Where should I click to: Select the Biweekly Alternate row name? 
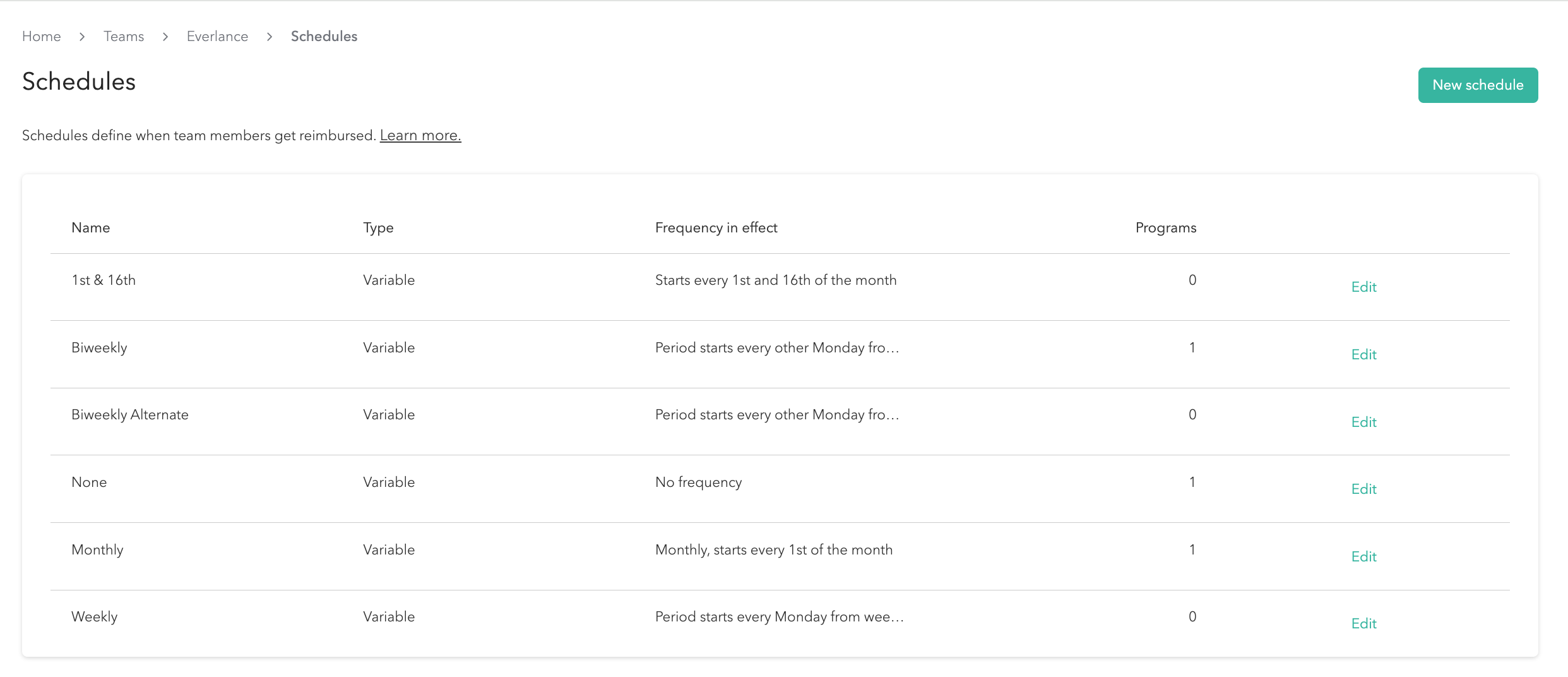point(130,415)
